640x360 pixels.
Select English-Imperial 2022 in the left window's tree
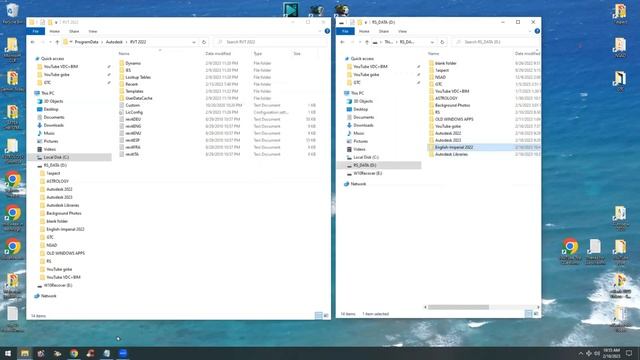click(x=65, y=229)
